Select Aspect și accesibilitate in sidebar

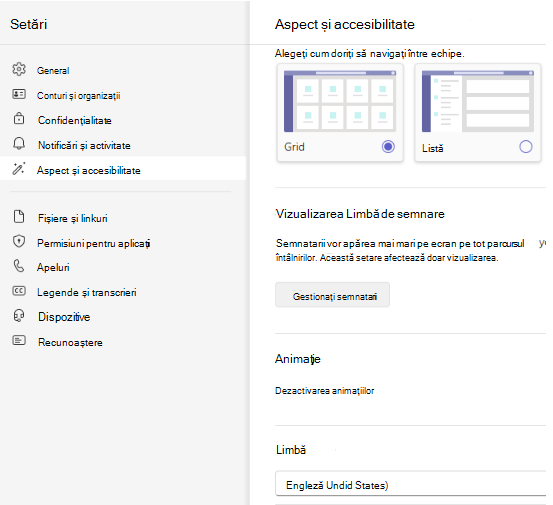coord(123,169)
